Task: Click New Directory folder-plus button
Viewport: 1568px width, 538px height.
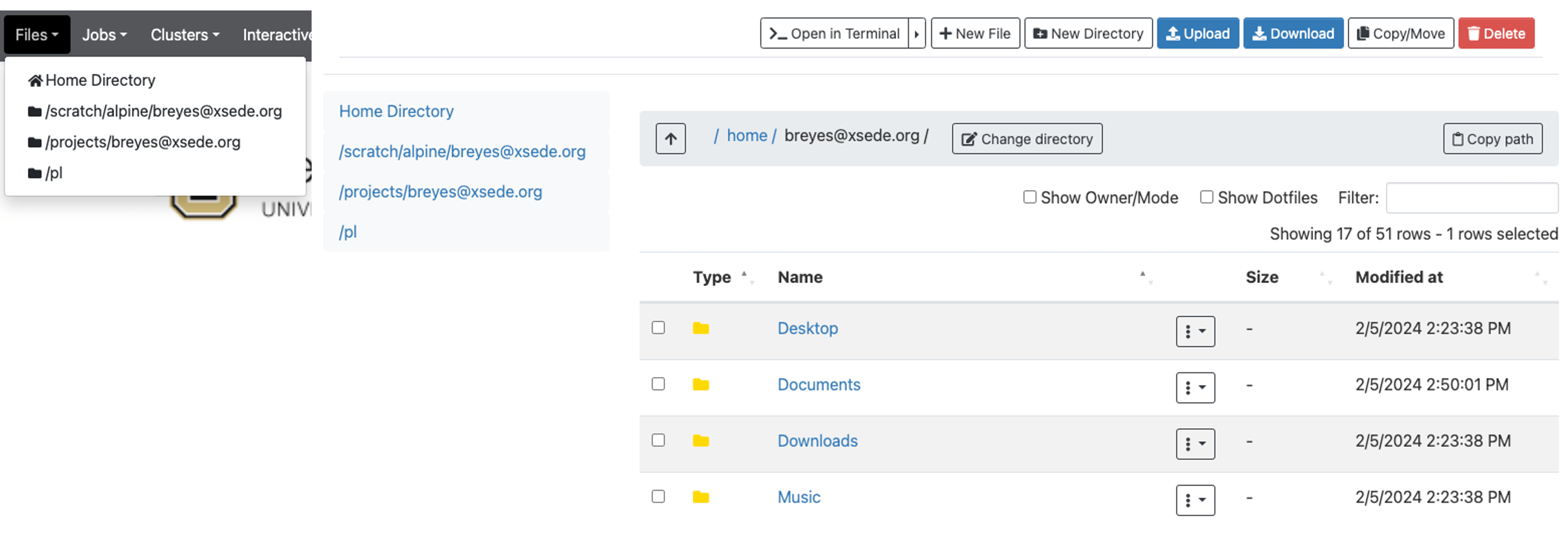Action: click(x=1088, y=34)
